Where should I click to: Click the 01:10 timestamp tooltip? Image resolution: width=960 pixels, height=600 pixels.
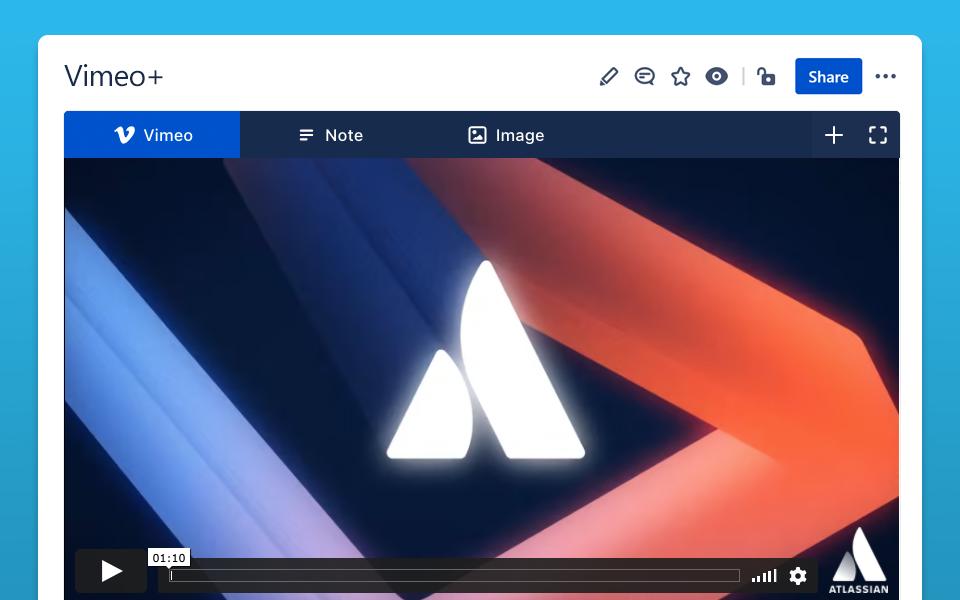pos(169,558)
